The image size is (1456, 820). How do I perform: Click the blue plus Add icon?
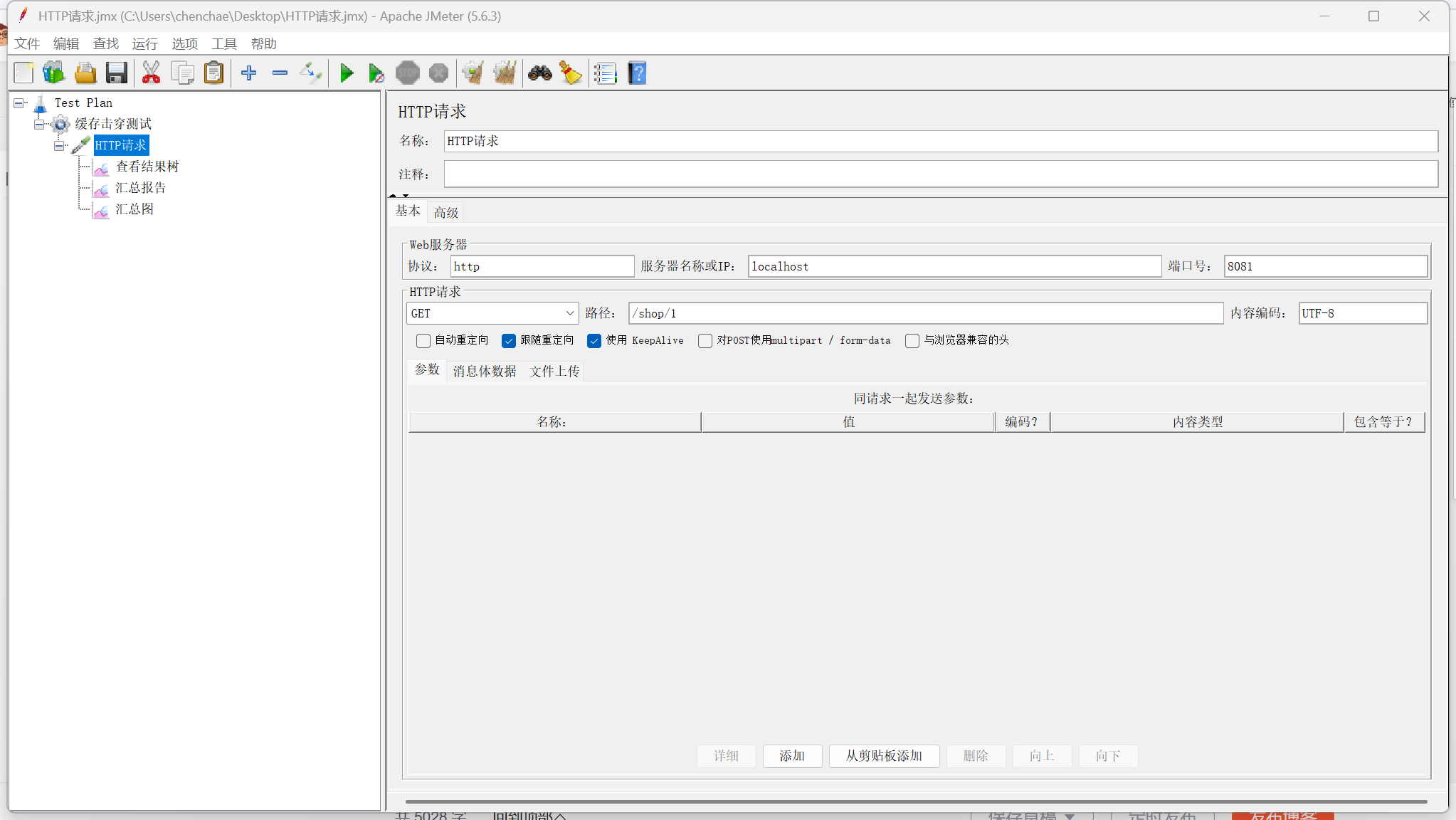[248, 73]
